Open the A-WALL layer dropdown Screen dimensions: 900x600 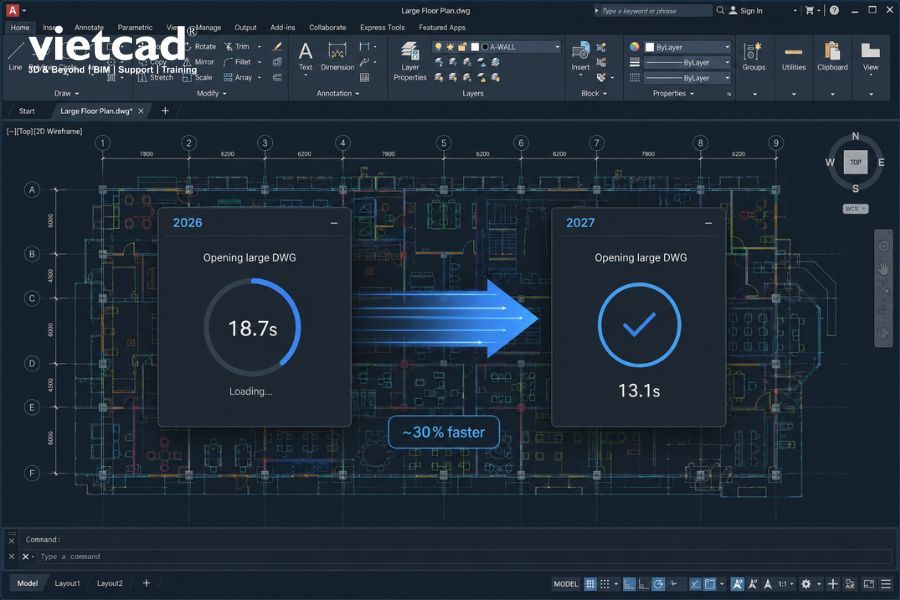pyautogui.click(x=557, y=47)
